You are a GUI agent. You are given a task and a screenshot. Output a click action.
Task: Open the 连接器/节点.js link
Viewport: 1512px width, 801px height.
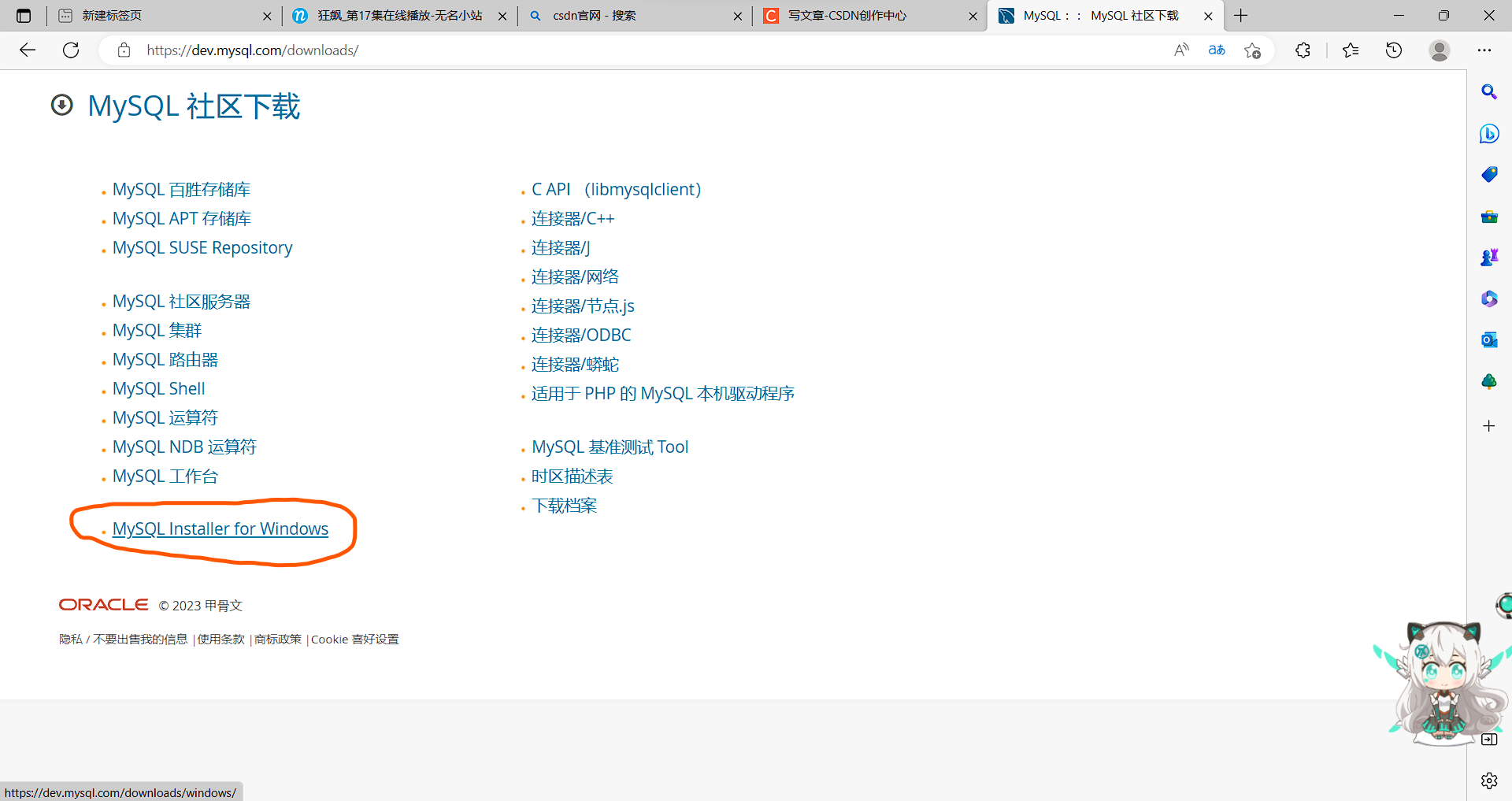click(x=583, y=306)
